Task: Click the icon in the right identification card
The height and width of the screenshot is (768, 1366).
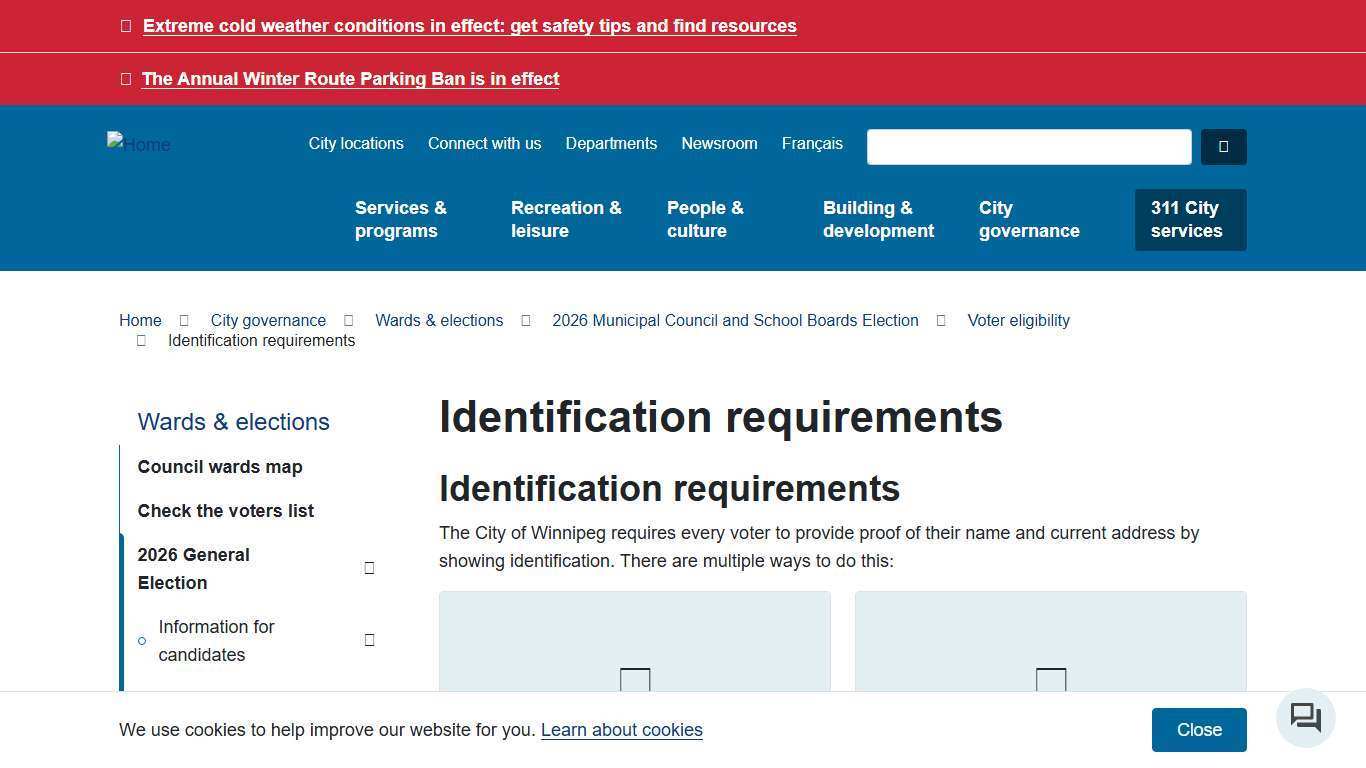Action: coord(1050,681)
